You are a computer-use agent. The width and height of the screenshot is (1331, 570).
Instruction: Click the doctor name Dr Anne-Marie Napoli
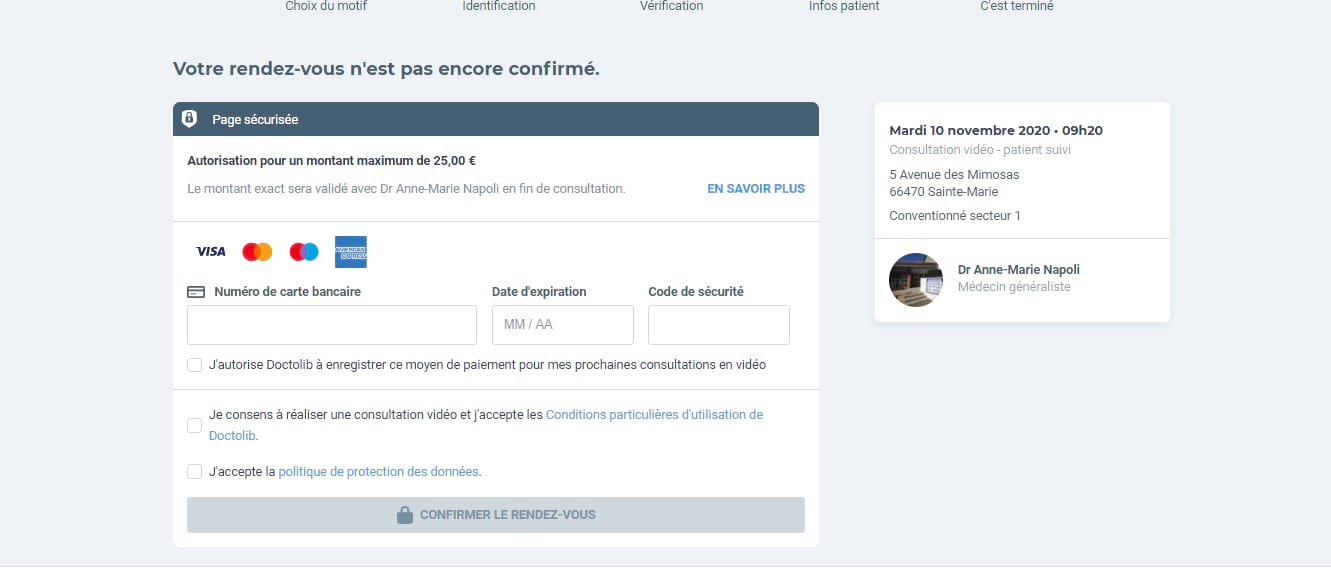click(1019, 270)
